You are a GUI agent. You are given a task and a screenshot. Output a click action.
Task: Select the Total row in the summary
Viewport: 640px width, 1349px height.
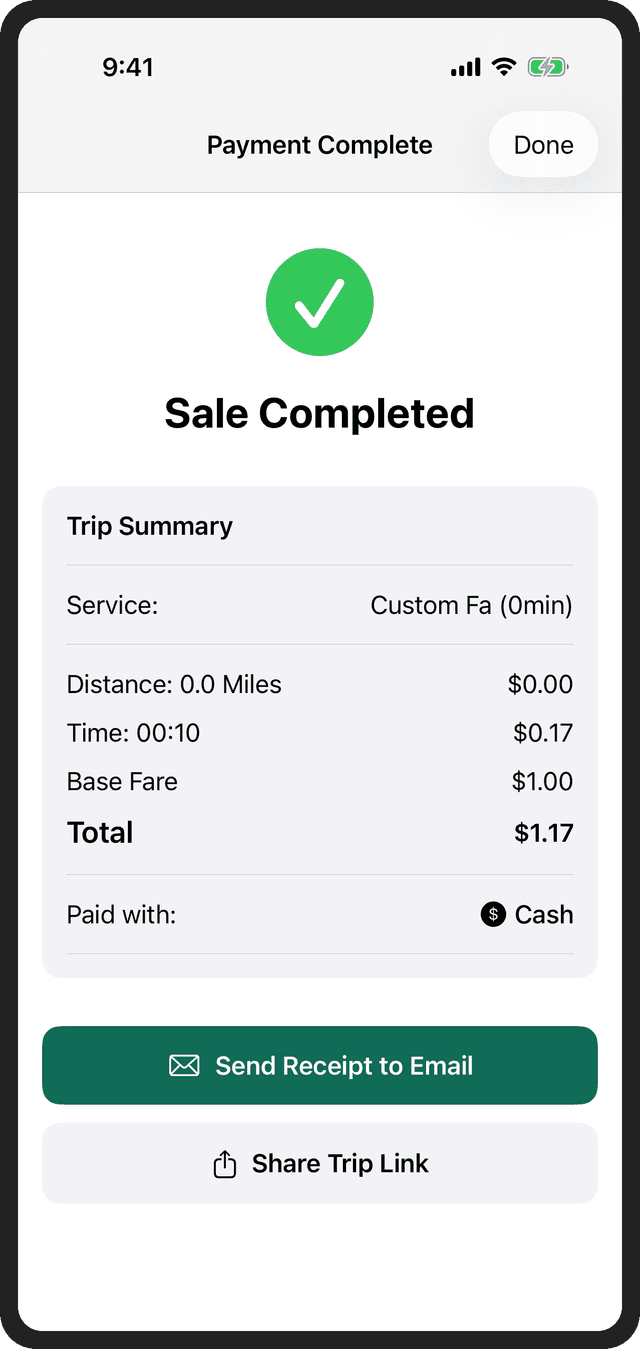point(320,832)
